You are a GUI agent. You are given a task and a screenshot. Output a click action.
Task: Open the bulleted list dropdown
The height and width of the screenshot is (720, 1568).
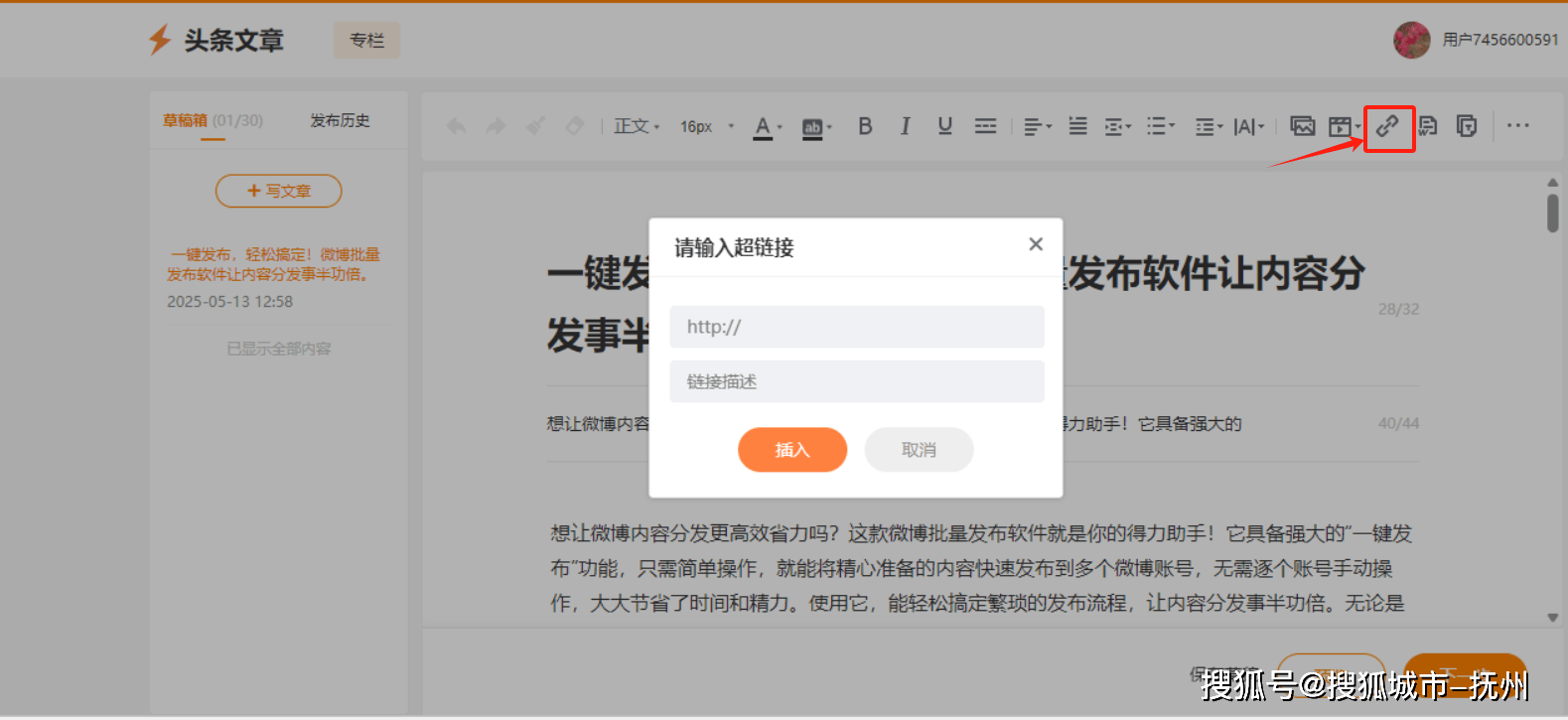click(1161, 126)
